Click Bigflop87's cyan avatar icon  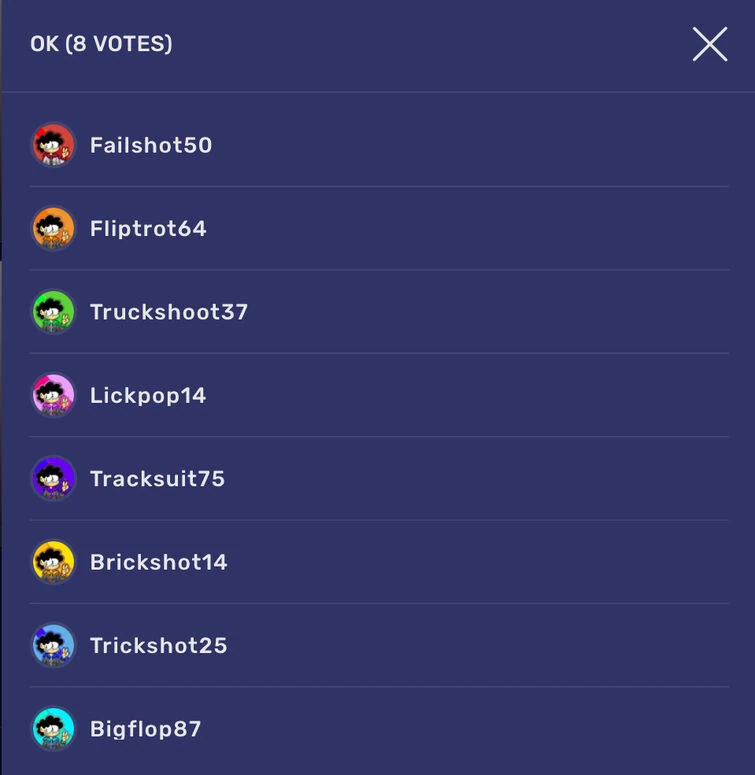click(53, 729)
